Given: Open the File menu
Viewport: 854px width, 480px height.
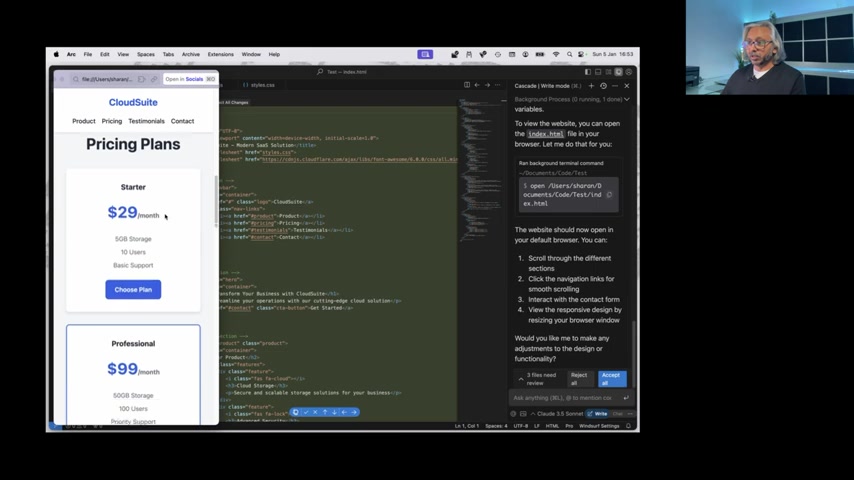Looking at the screenshot, I should coord(88,54).
